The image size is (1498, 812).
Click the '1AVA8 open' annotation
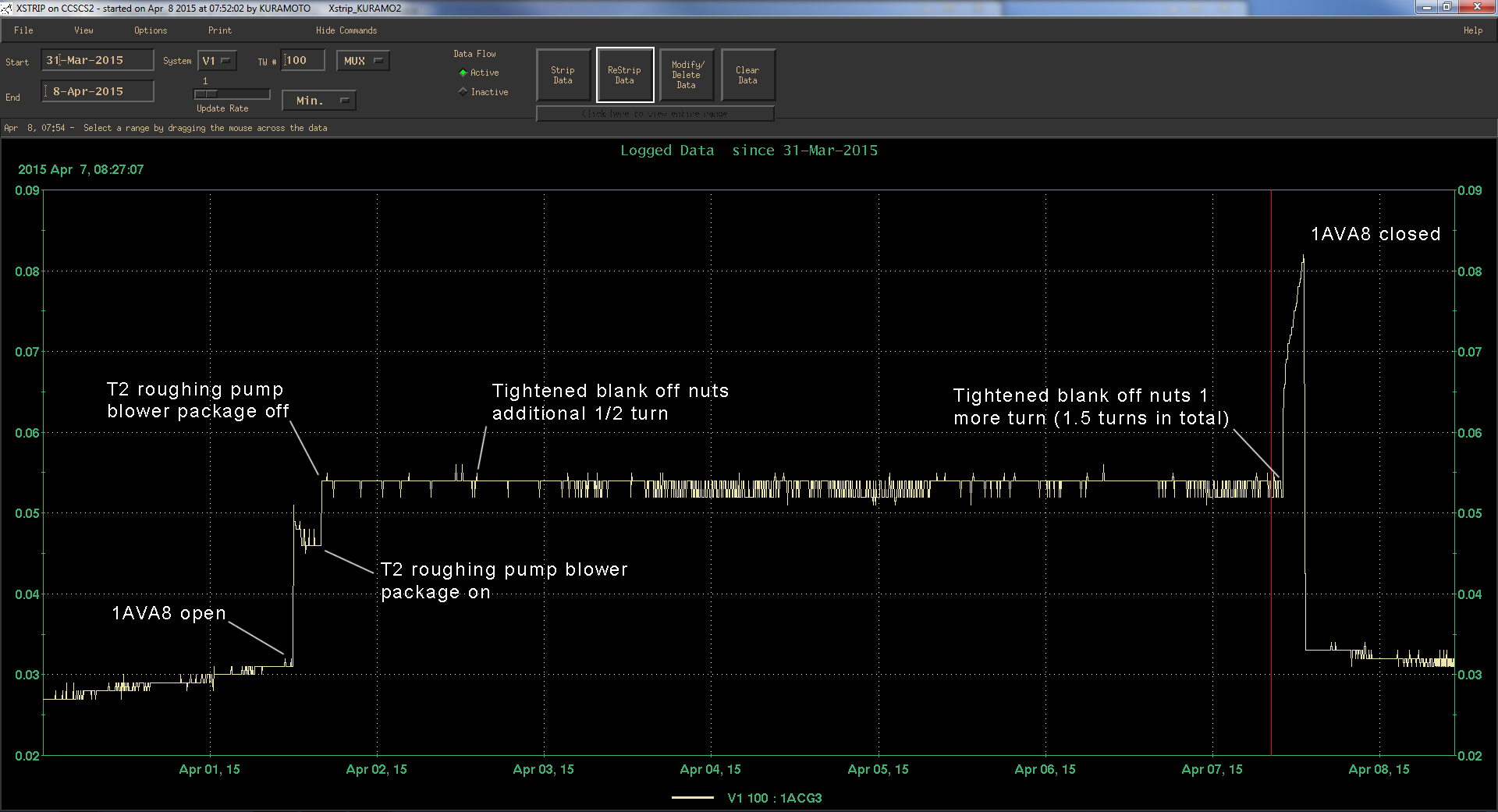click(169, 613)
